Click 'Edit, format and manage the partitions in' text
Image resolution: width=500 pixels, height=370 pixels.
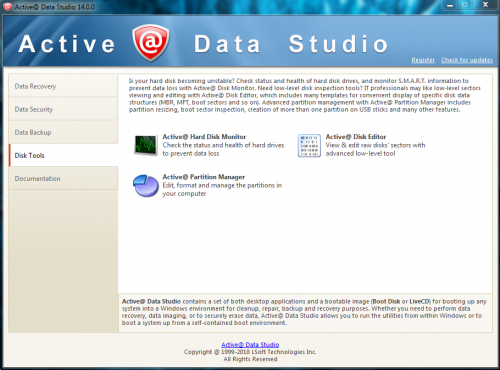pyautogui.click(x=222, y=185)
